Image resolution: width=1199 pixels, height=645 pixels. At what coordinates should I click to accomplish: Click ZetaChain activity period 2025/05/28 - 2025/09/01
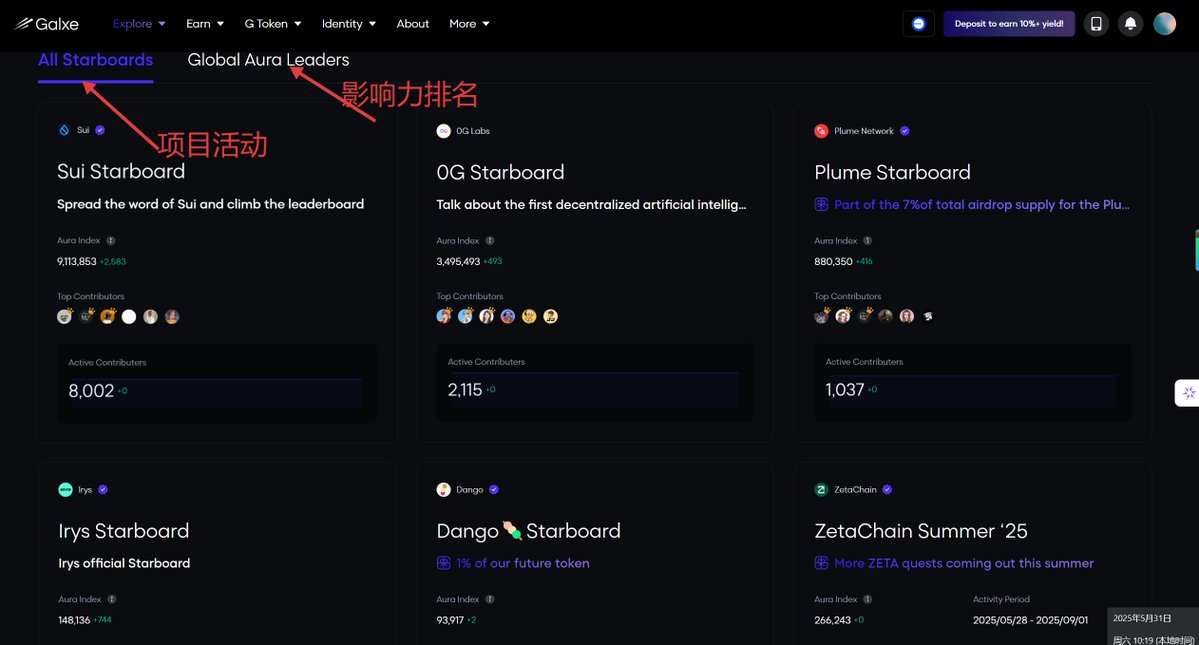(x=1030, y=620)
